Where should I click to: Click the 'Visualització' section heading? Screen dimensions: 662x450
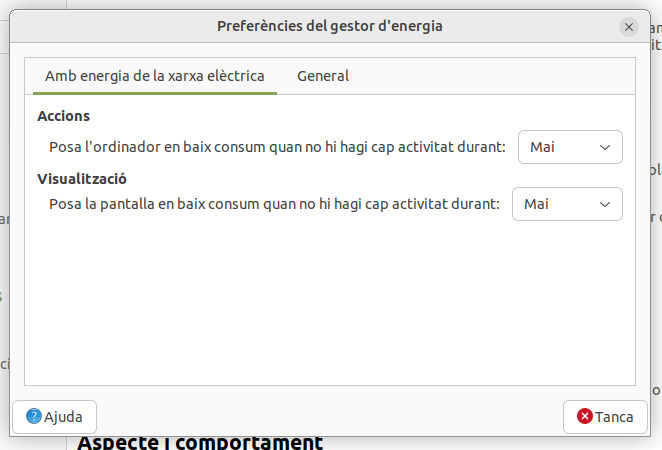coord(82,178)
